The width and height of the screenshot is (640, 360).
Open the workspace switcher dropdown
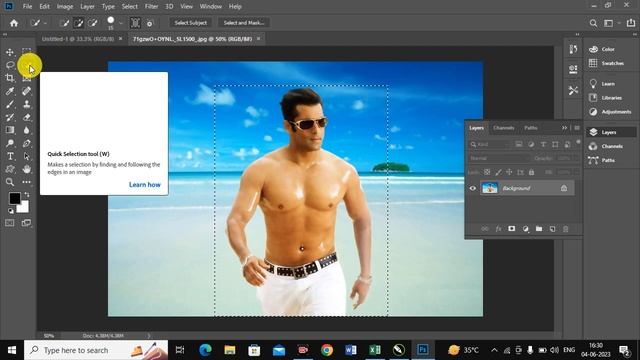pyautogui.click(x=611, y=23)
